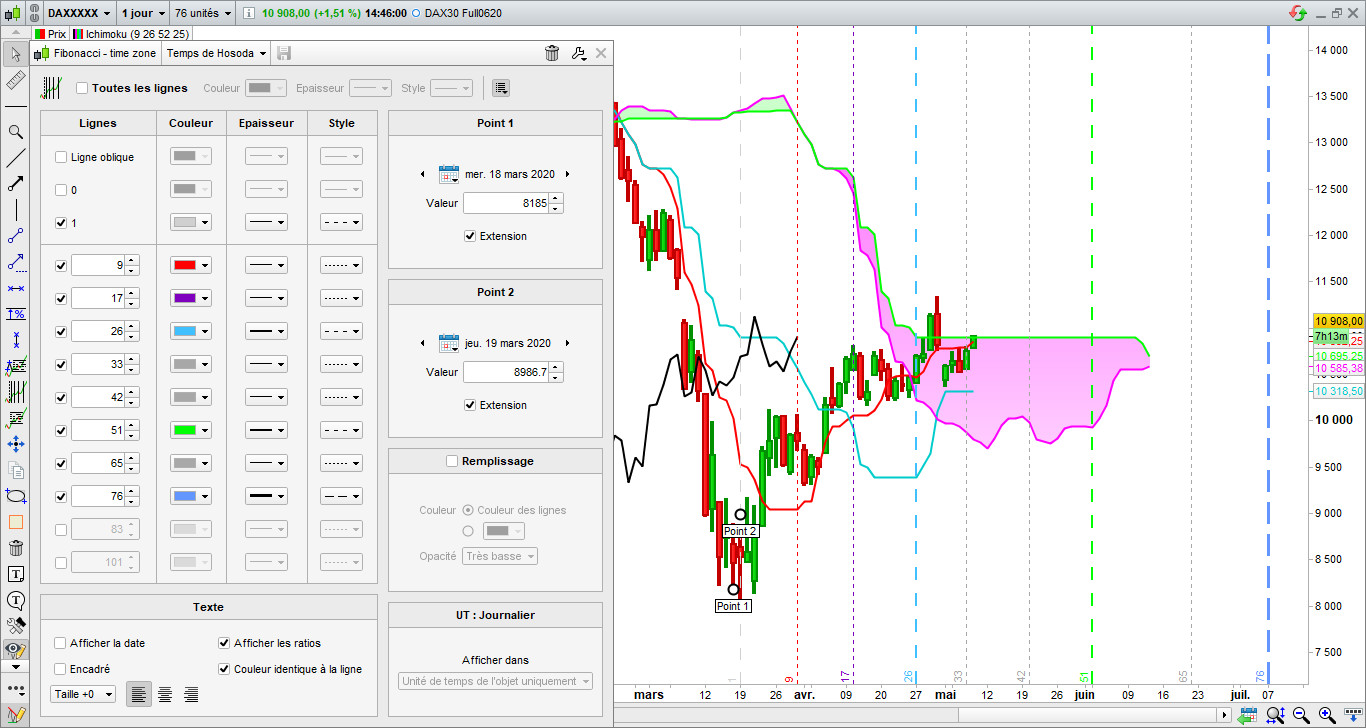This screenshot has width=1366, height=728.
Task: Open the DAXXXXX instrument dropdown
Action: tap(79, 14)
